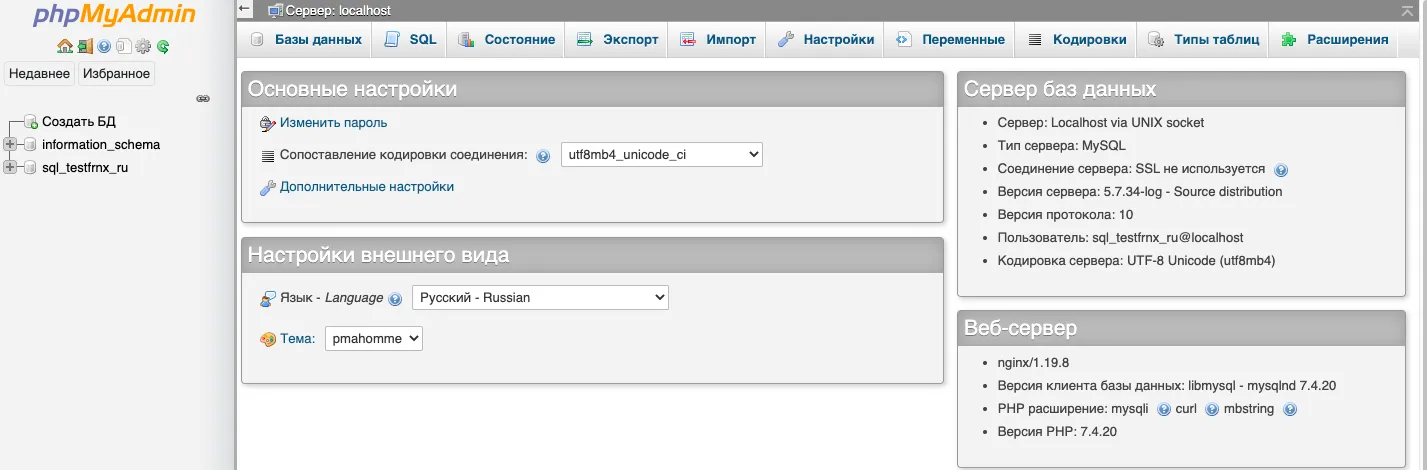Click the Изменить пароль link
This screenshot has height=470, width=1427.
[x=333, y=123]
